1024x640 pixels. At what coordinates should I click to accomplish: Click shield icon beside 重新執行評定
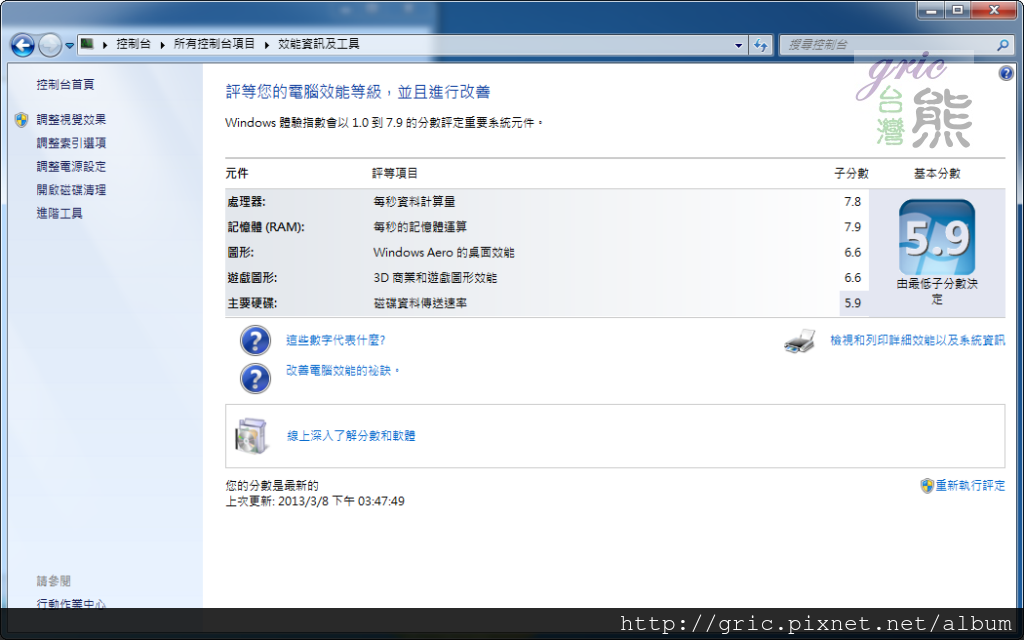(927, 486)
